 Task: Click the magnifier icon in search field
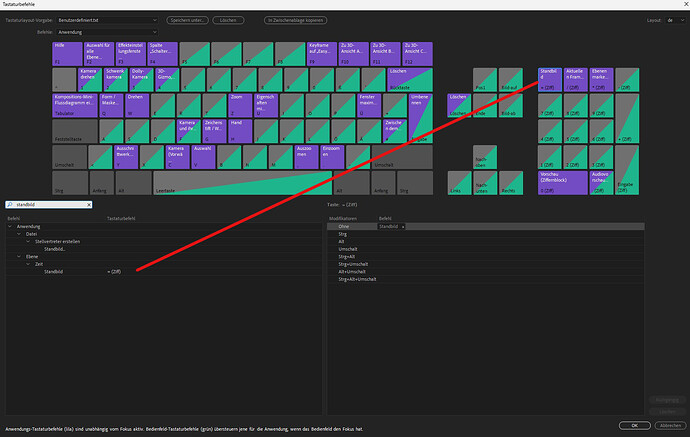(10, 205)
